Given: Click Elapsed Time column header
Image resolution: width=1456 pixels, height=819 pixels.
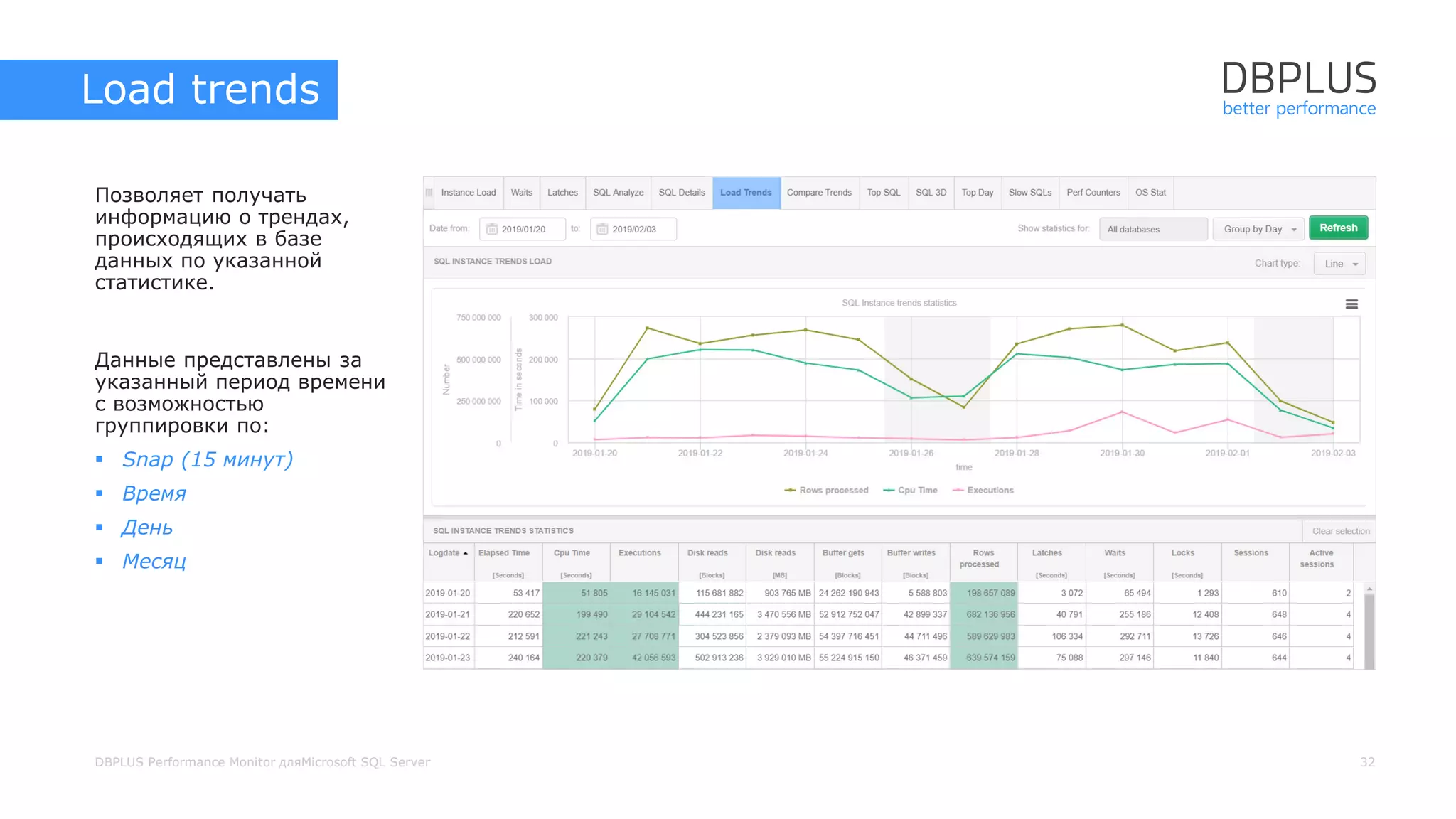Looking at the screenshot, I should (x=508, y=562).
